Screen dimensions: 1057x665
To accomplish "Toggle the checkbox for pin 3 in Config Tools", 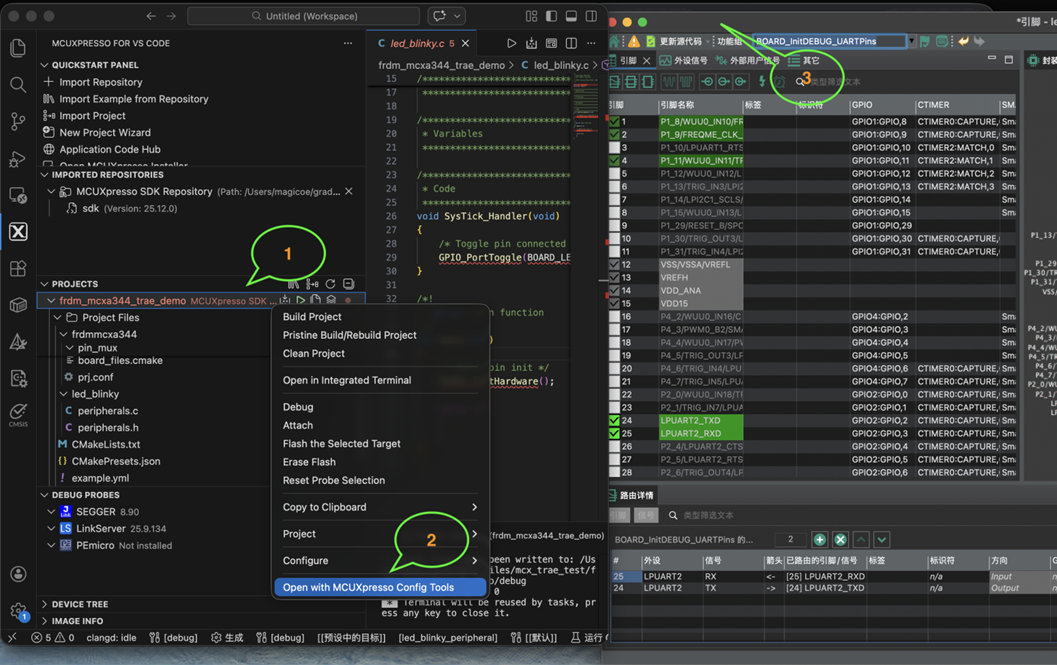I will click(614, 148).
